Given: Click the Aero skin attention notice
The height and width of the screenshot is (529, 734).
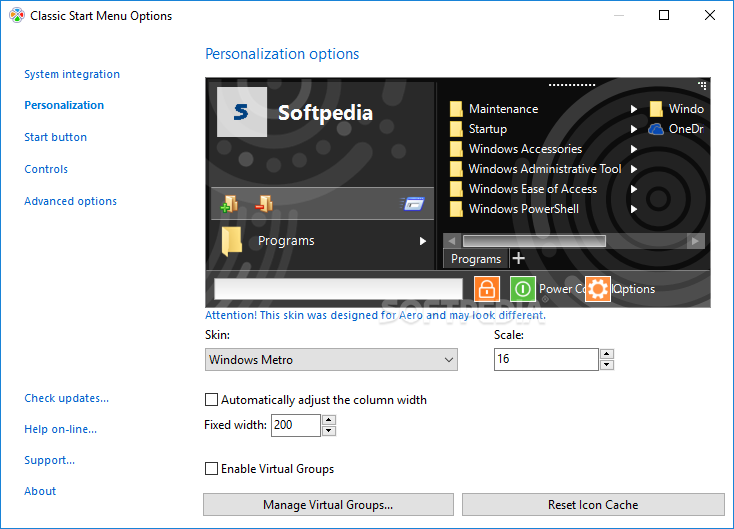Looking at the screenshot, I should [x=375, y=315].
